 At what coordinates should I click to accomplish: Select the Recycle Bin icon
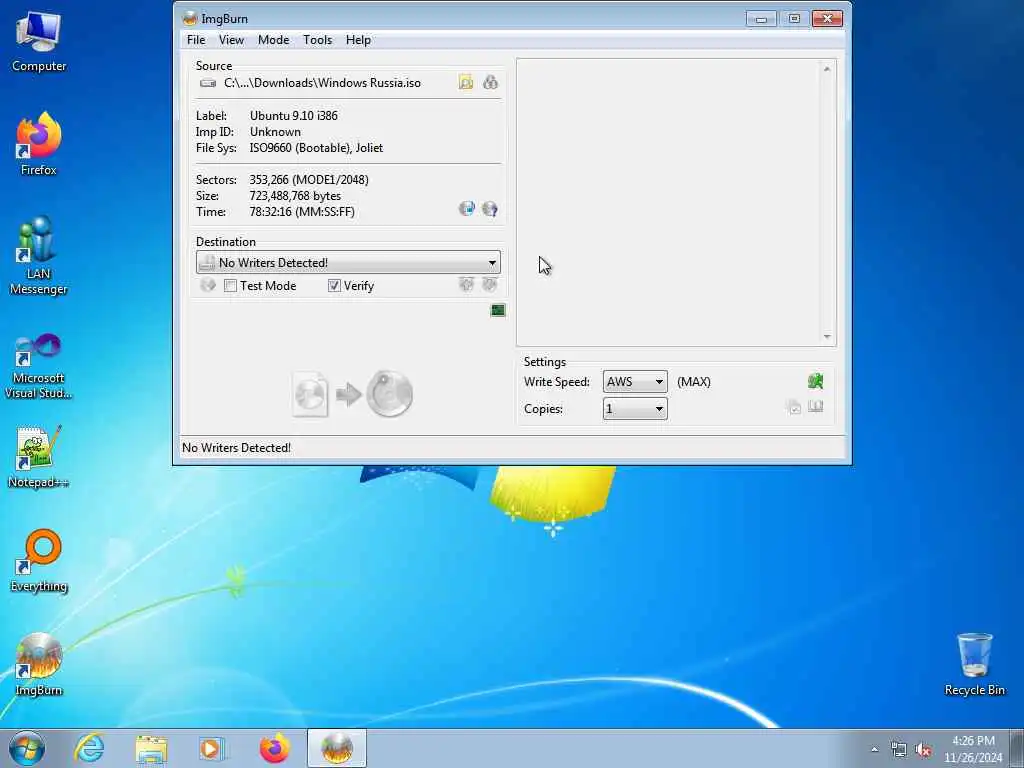click(974, 665)
